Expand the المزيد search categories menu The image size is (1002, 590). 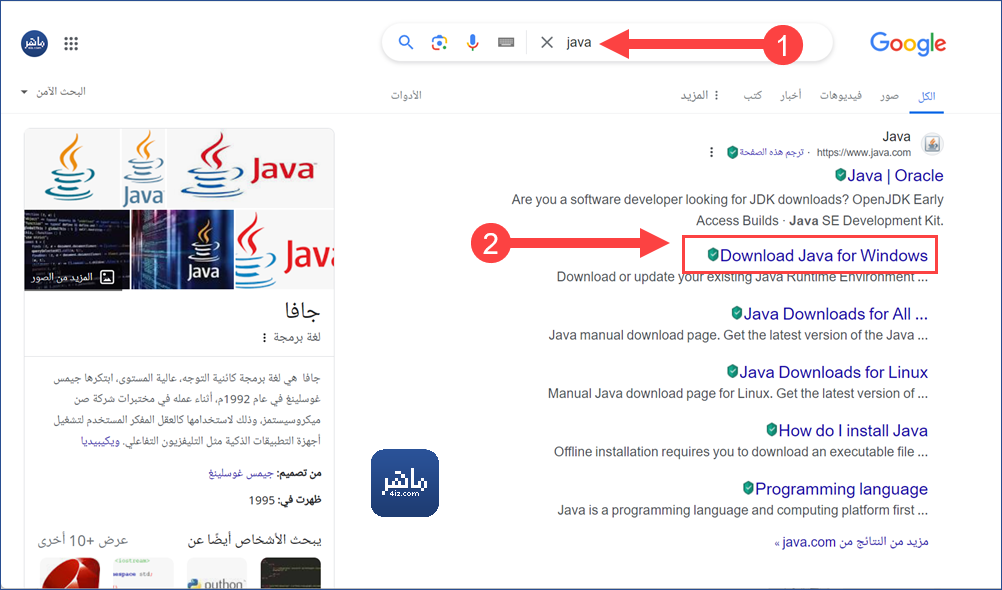(700, 96)
